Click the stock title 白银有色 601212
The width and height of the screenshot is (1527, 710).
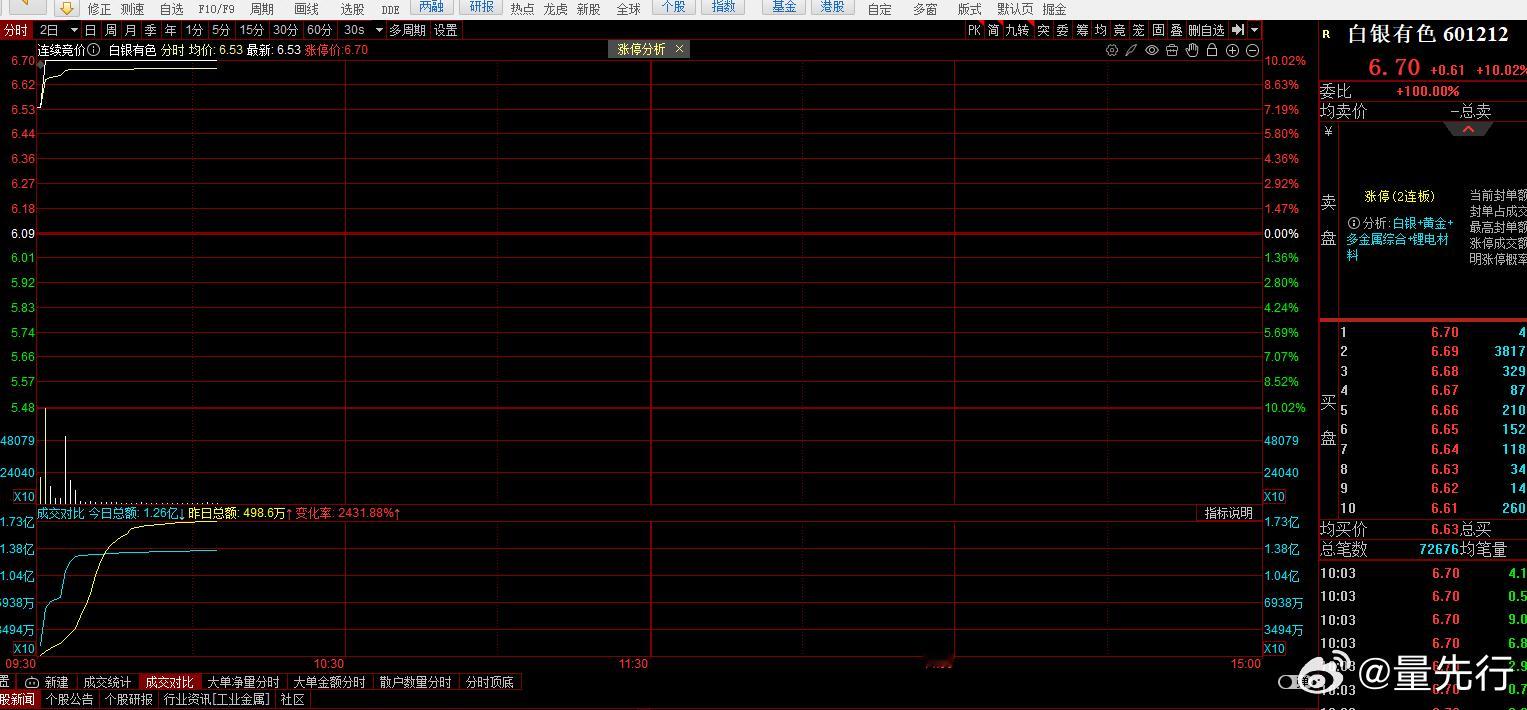tap(1427, 34)
